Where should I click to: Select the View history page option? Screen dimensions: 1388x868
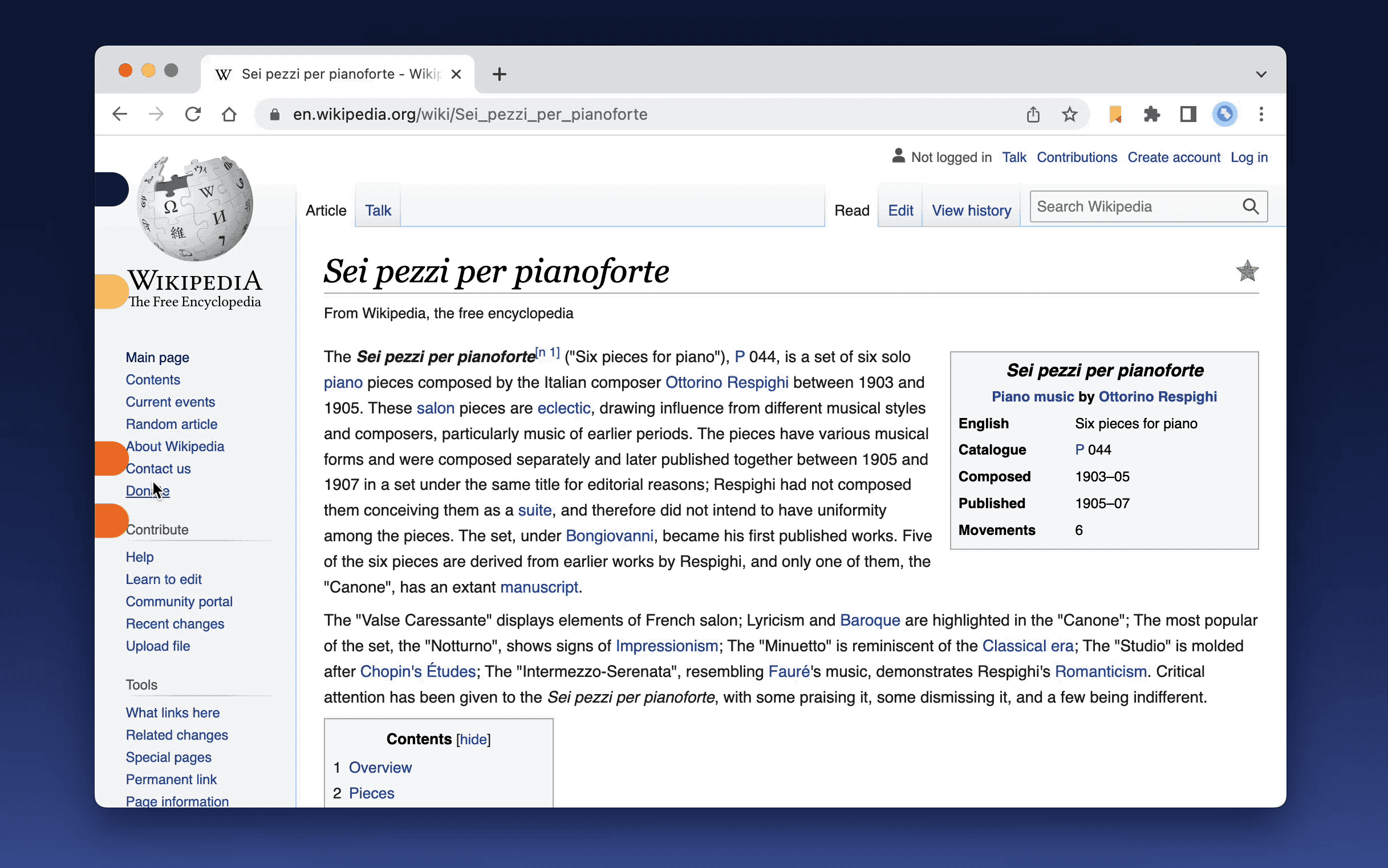click(971, 210)
